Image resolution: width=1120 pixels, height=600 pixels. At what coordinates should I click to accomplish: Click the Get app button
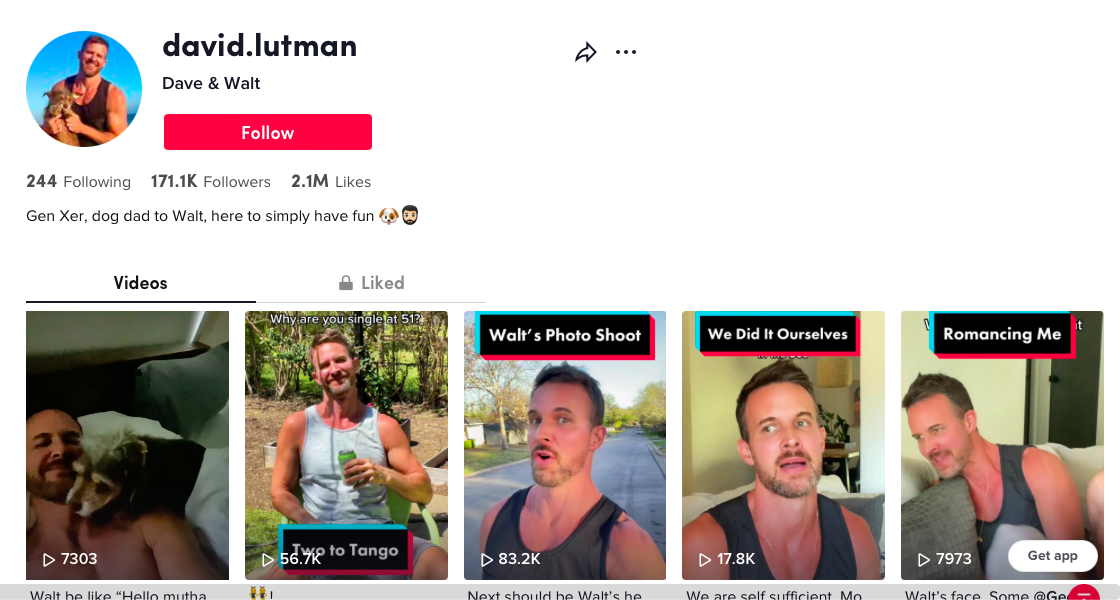point(1052,556)
